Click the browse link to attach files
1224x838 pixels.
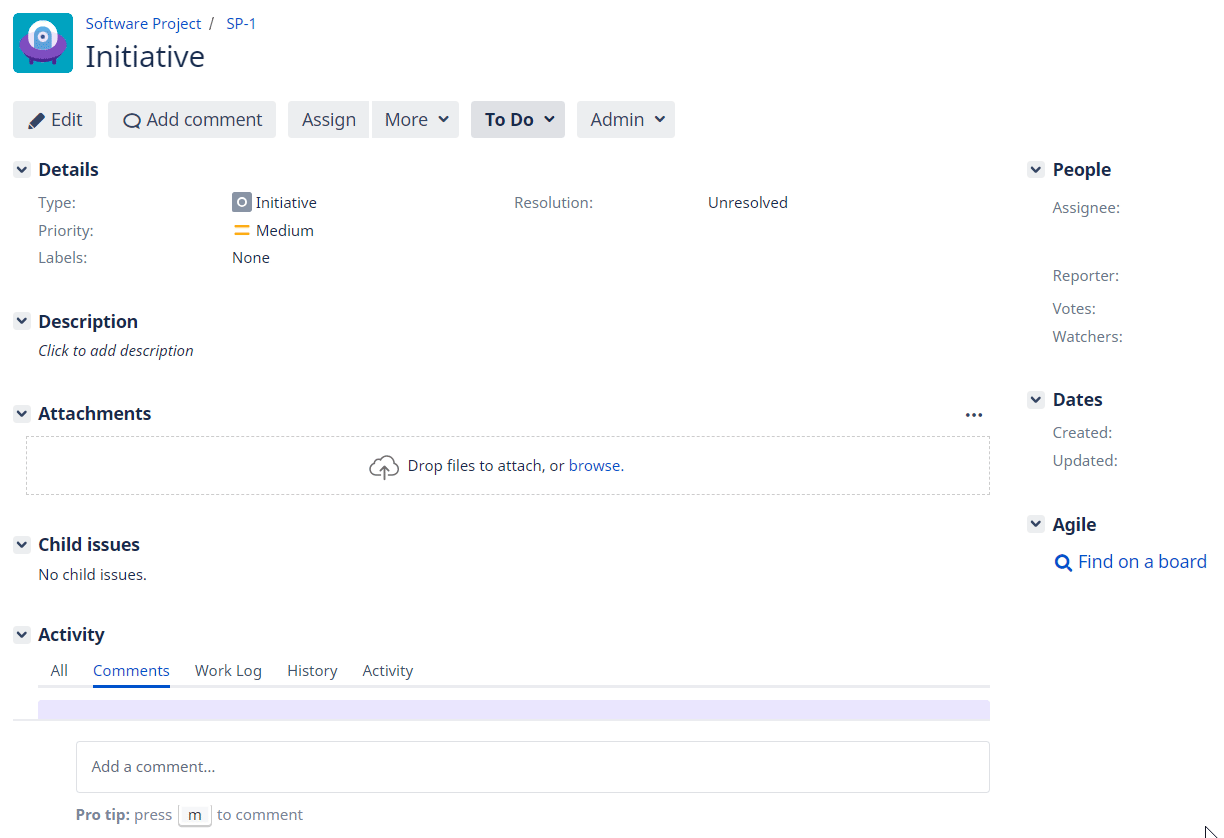tap(594, 466)
